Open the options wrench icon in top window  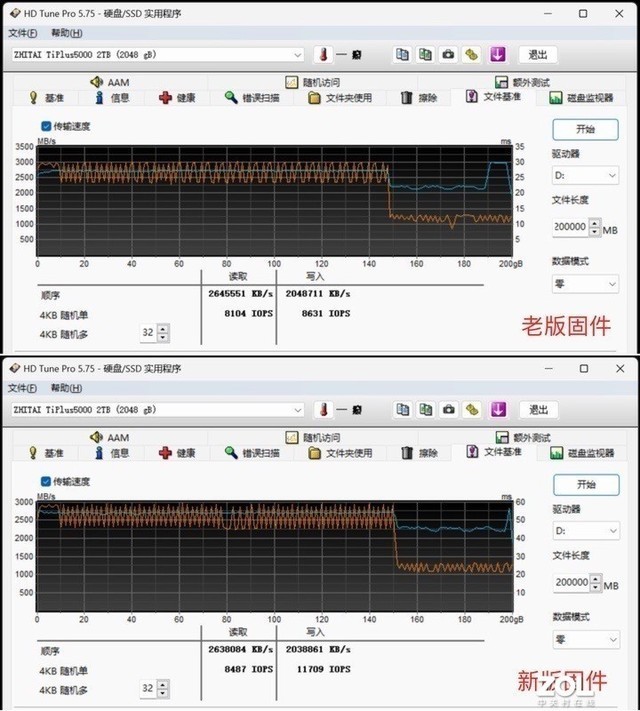(471, 55)
